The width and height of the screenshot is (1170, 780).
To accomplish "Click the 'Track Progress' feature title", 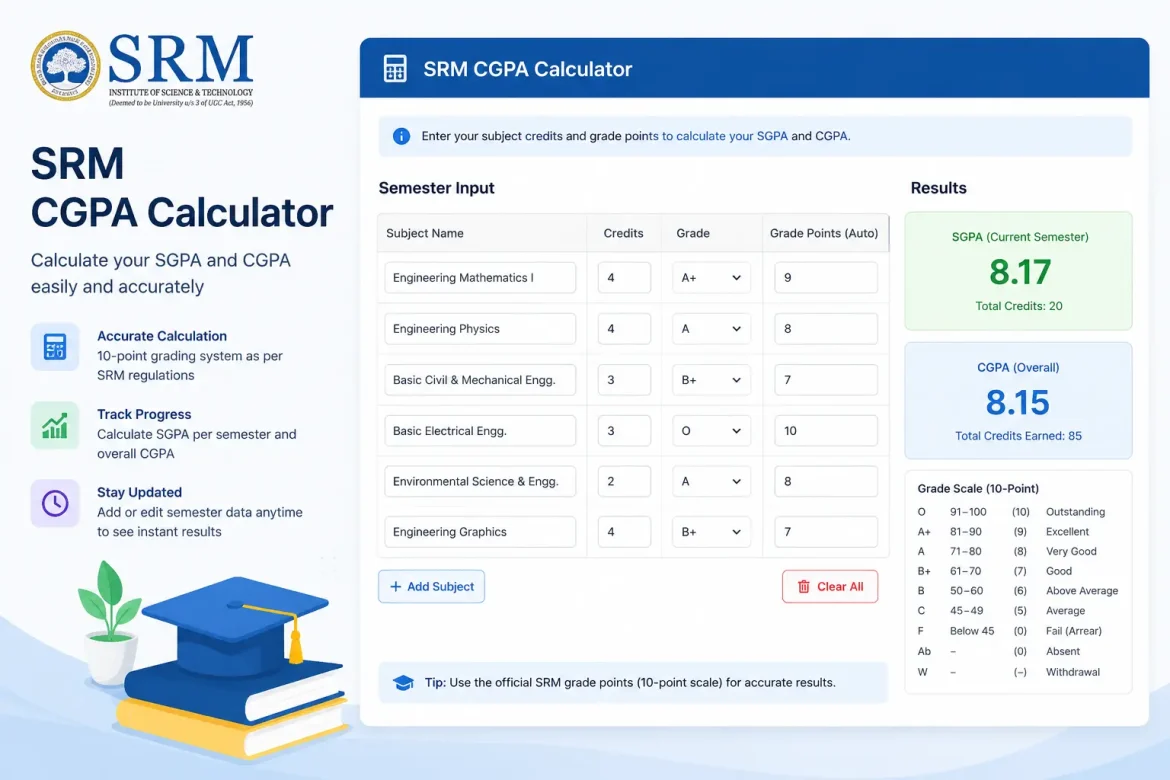I will pyautogui.click(x=144, y=414).
